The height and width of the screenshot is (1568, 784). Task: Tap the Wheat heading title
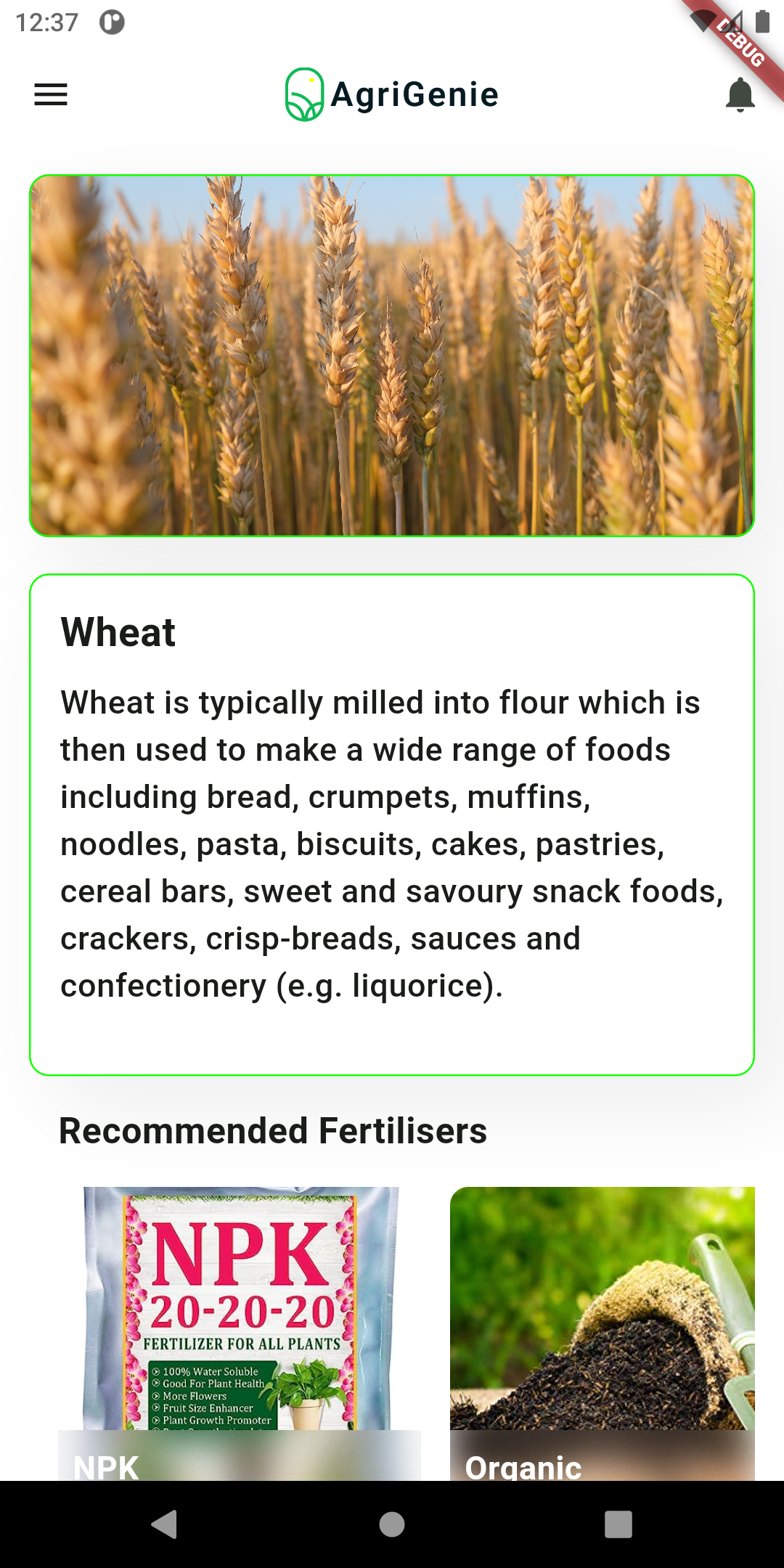tap(119, 633)
